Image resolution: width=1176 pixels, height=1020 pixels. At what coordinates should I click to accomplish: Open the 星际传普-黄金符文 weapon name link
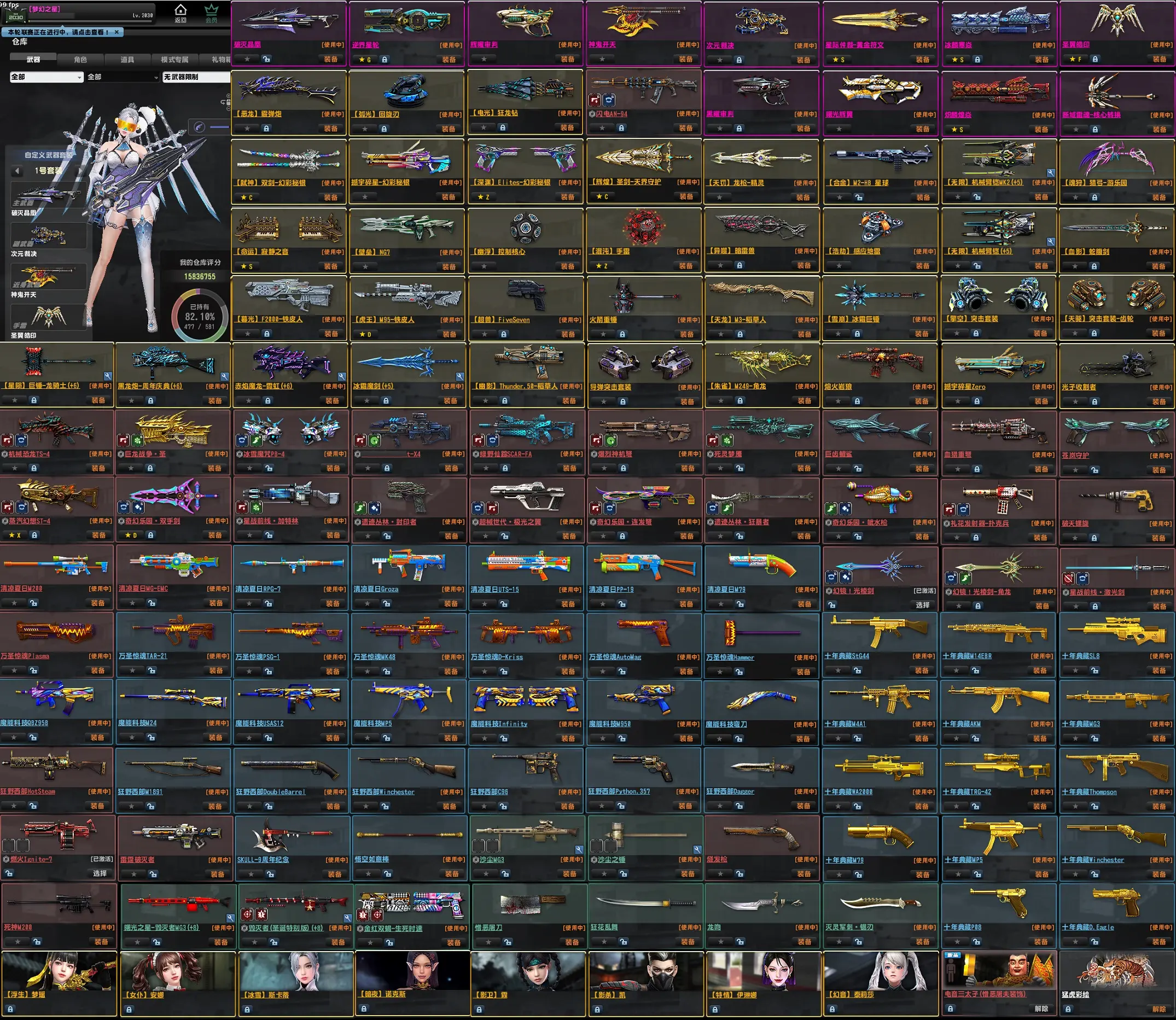(854, 45)
